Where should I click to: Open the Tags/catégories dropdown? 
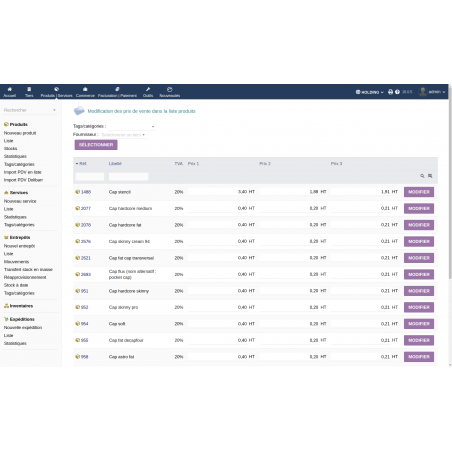(131, 126)
